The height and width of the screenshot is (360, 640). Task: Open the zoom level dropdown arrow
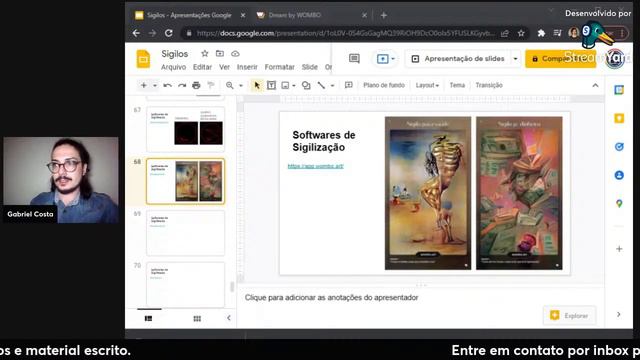pos(241,86)
